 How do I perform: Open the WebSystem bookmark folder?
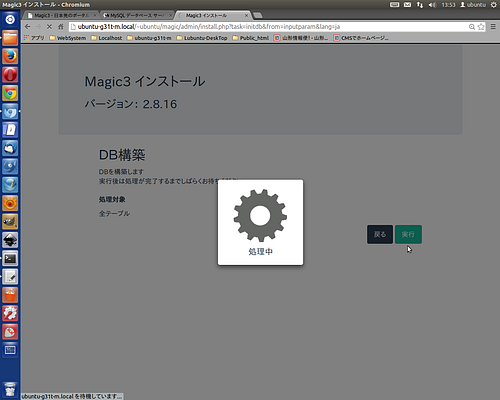point(68,38)
